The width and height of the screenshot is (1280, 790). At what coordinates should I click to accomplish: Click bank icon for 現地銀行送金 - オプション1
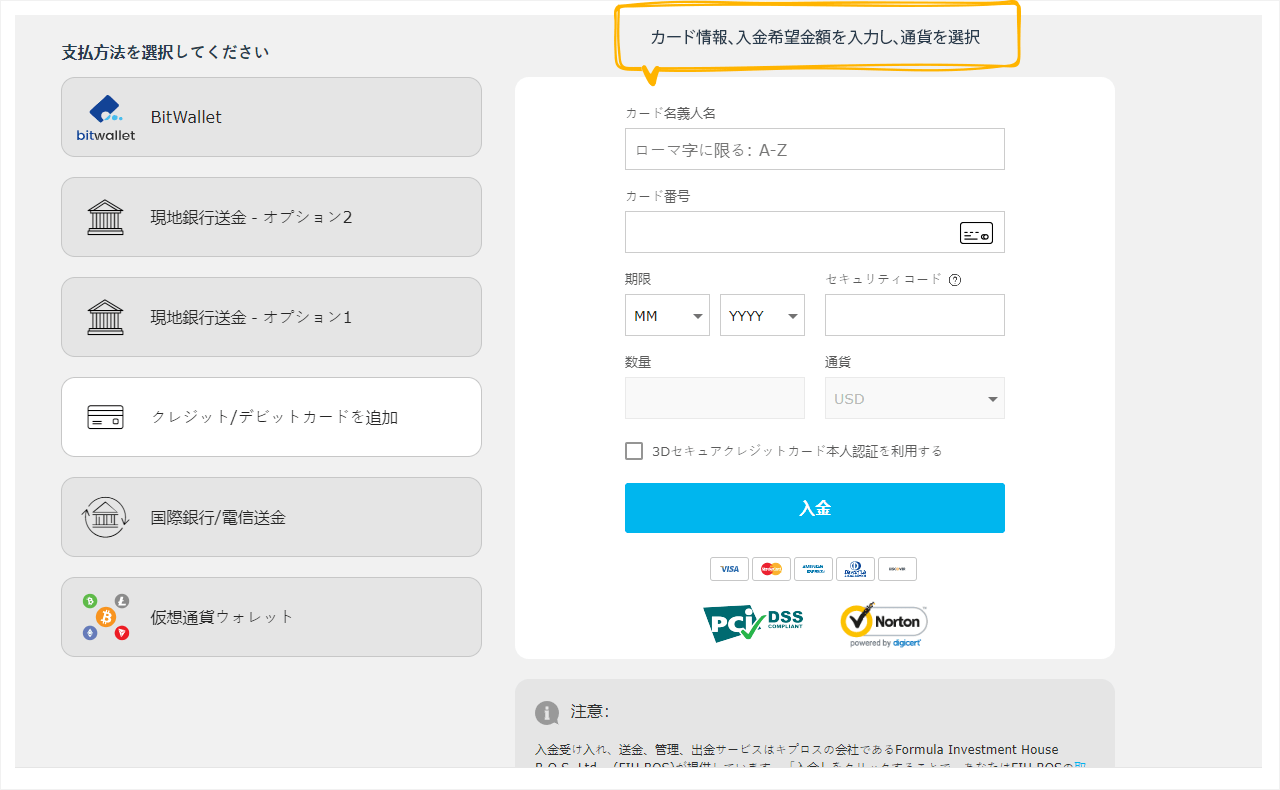coord(106,317)
